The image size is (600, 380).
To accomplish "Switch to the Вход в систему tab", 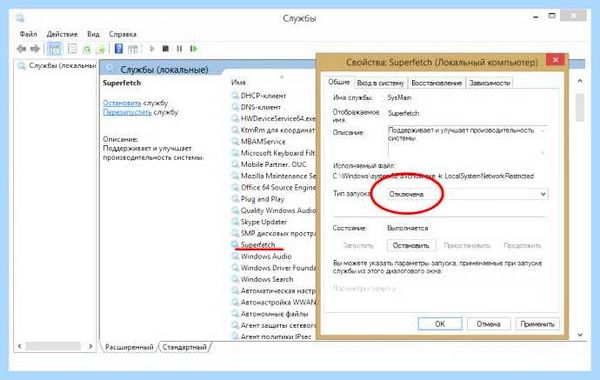I will click(380, 83).
